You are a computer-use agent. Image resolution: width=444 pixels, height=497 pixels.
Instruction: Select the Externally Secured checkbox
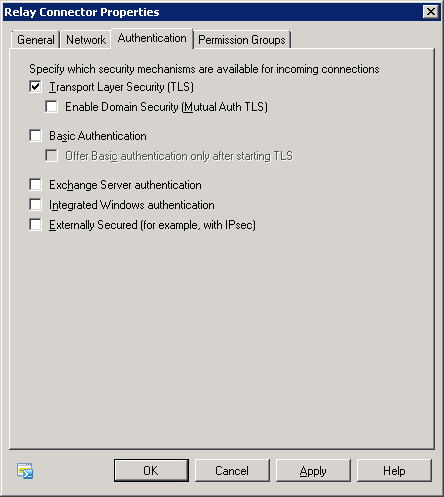[x=35, y=224]
